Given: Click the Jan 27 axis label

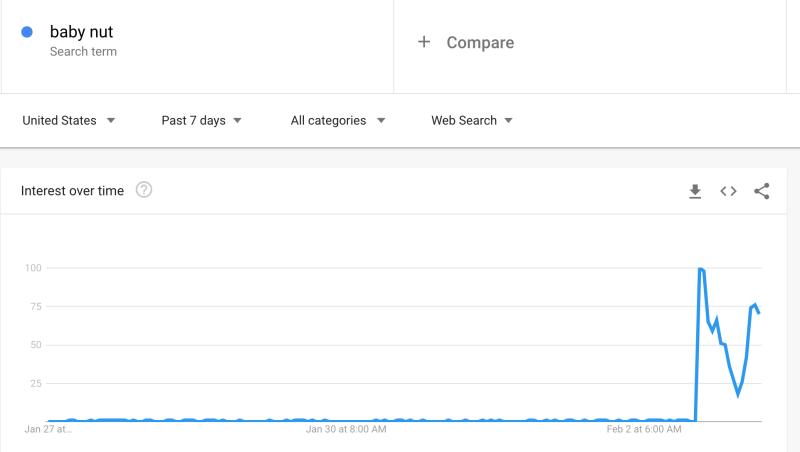Looking at the screenshot, I should (48, 429).
